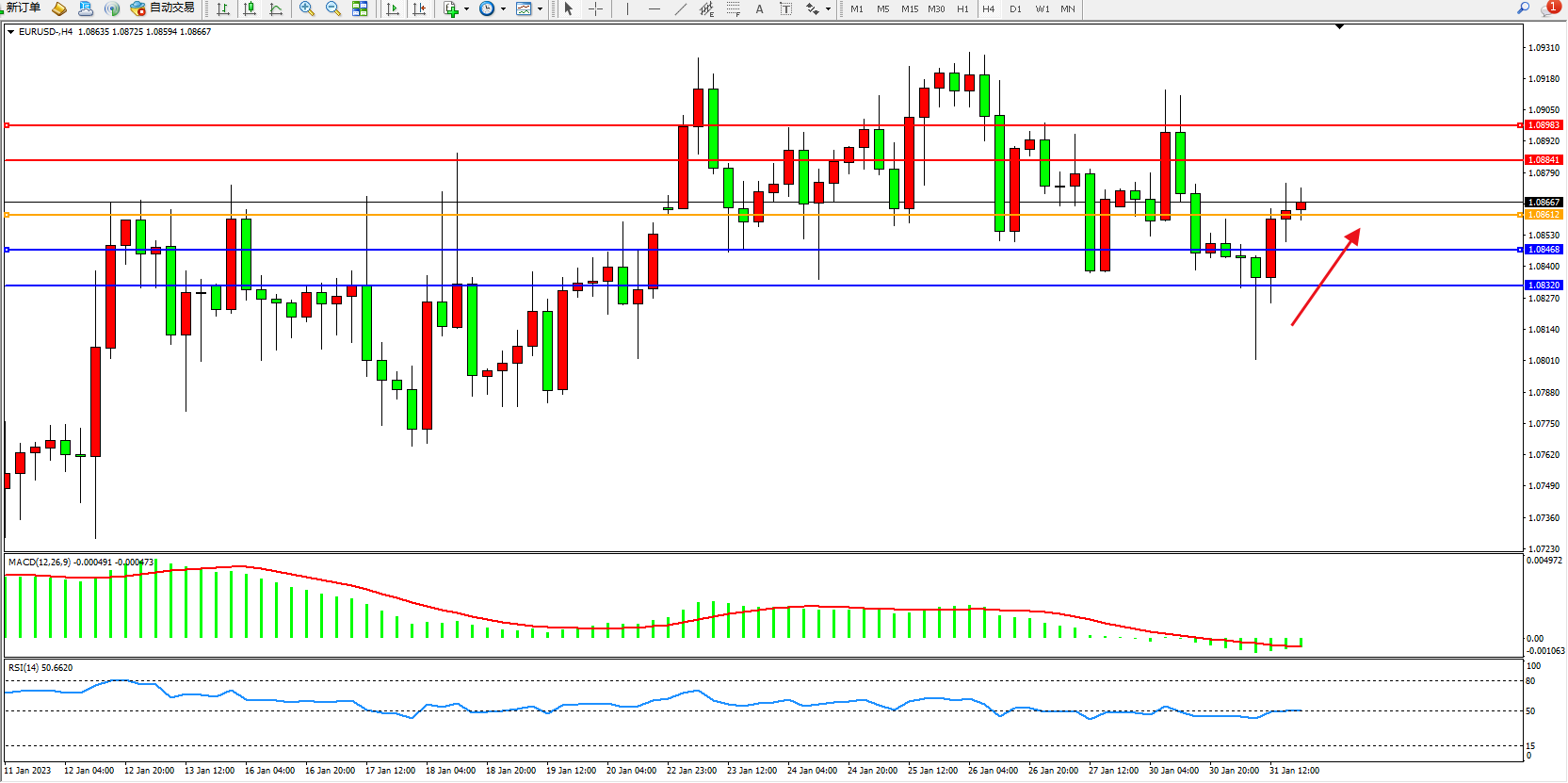The height and width of the screenshot is (783, 1568).
Task: Expand the periodicity clock dropdown arrow
Action: [x=503, y=9]
